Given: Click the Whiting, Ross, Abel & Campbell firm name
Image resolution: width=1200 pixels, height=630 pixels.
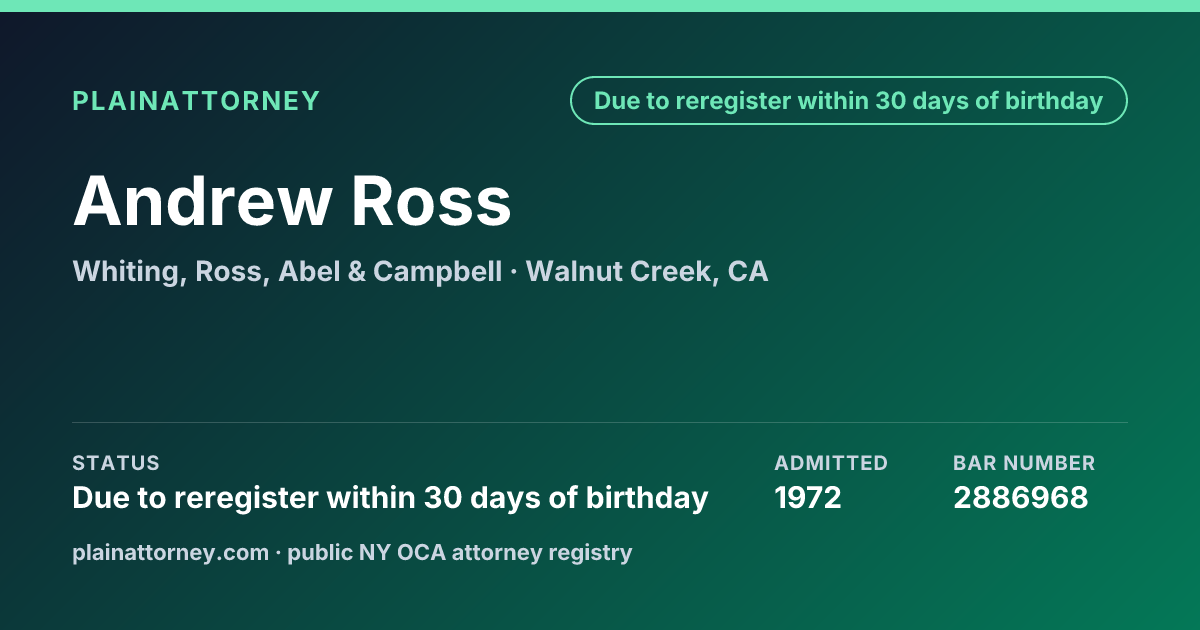Looking at the screenshot, I should pyautogui.click(x=288, y=272).
